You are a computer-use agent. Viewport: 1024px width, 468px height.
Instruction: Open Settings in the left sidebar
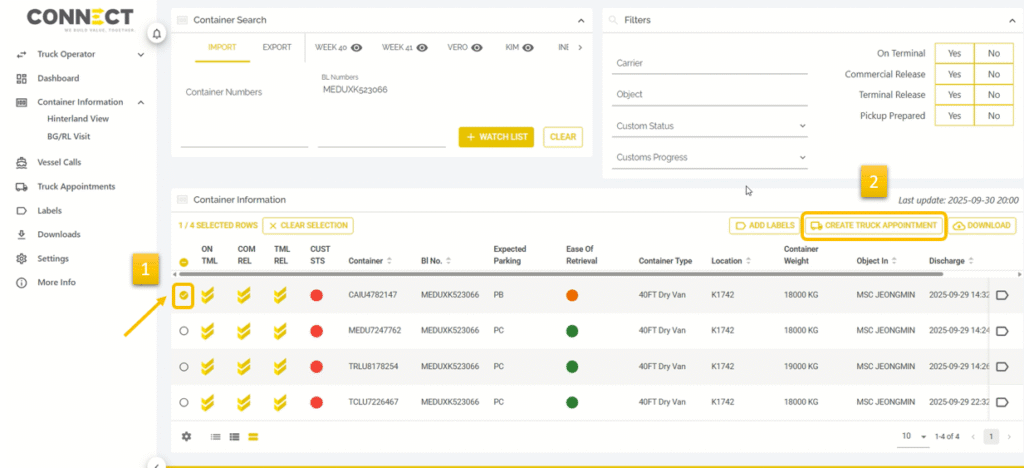(x=52, y=258)
